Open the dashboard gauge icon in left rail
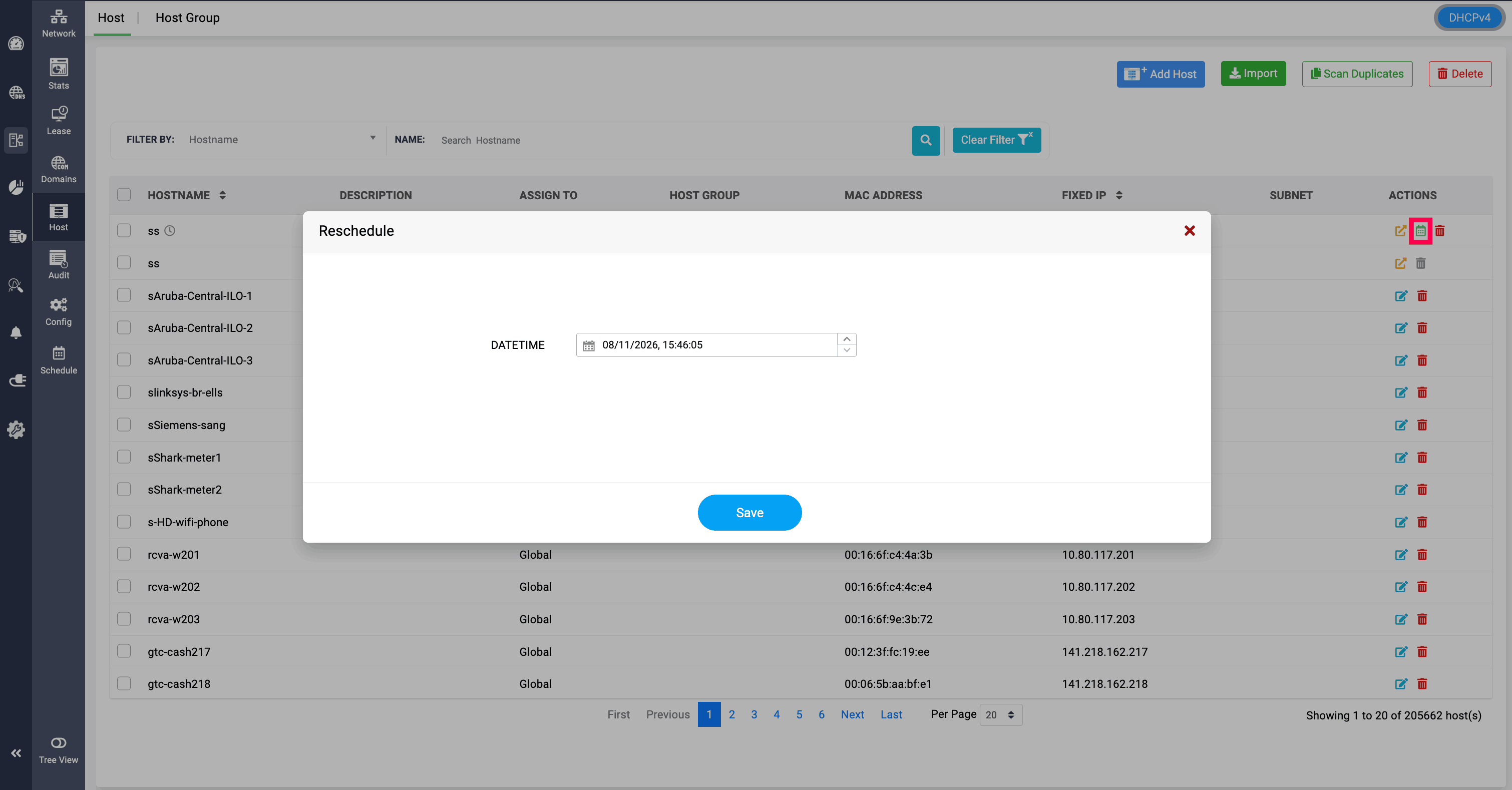Image resolution: width=1512 pixels, height=790 pixels. pos(16,44)
